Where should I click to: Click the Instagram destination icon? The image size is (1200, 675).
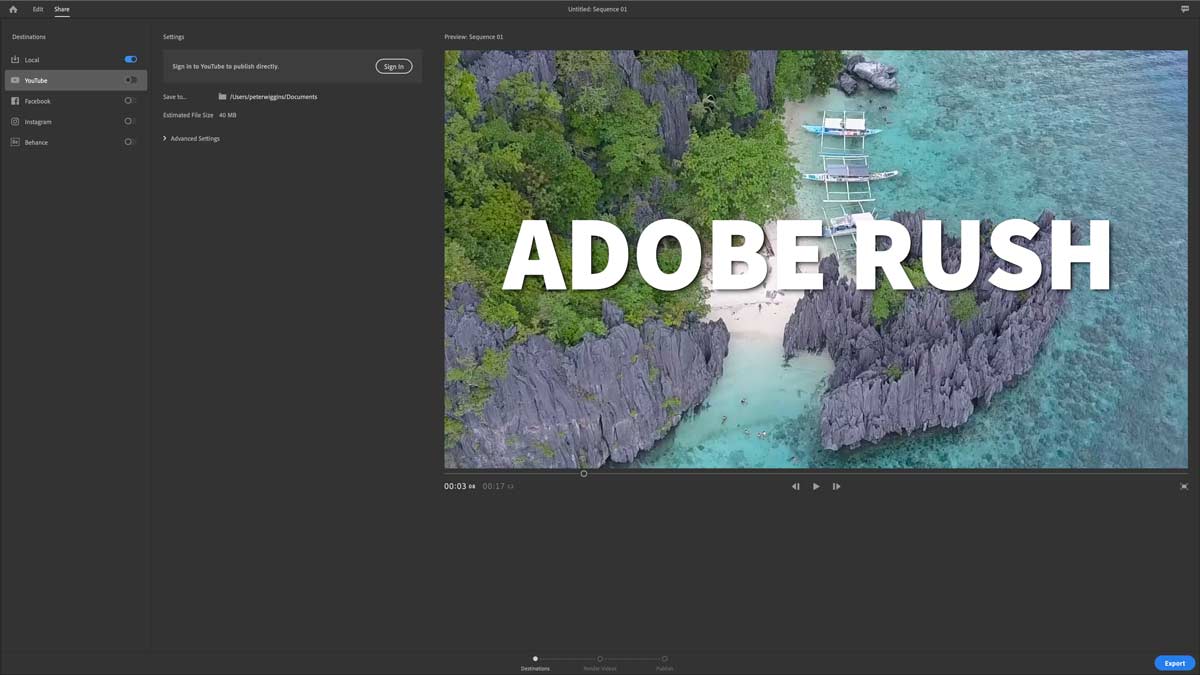point(15,121)
